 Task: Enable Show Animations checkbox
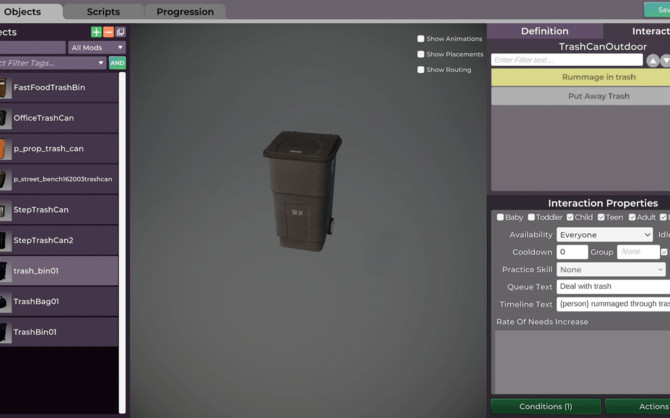pyautogui.click(x=420, y=39)
